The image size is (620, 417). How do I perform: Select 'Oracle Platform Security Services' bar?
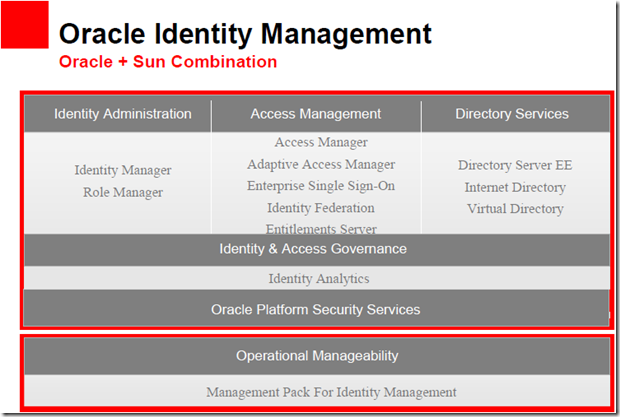point(316,308)
